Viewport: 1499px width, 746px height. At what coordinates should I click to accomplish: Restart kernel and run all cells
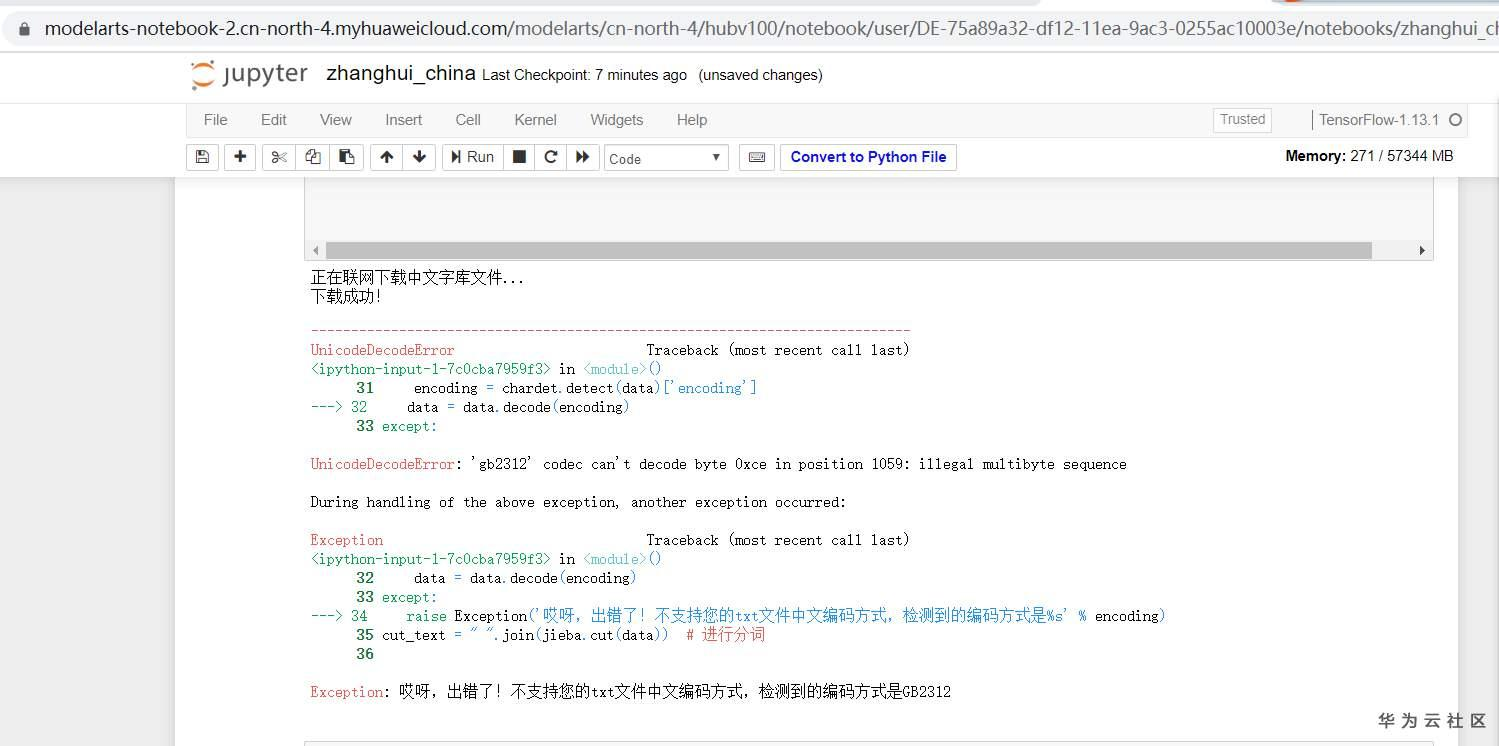click(x=583, y=157)
